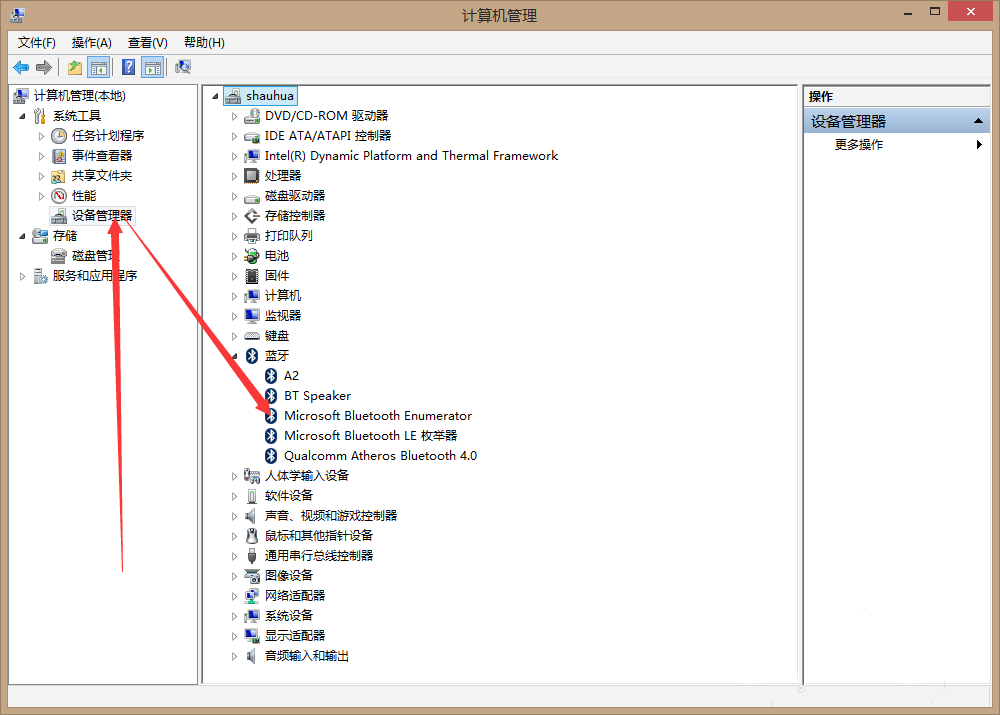Viewport: 1000px width, 715px height.
Task: Collapse the 蓝牙 Bluetooth node
Action: pyautogui.click(x=235, y=357)
